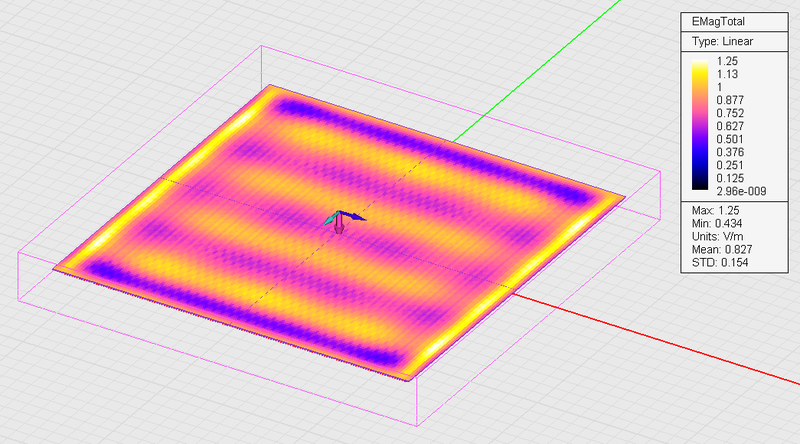Image resolution: width=800 pixels, height=444 pixels.
Task: Click the 'Mean: 0.827' statistic
Action: tap(722, 250)
